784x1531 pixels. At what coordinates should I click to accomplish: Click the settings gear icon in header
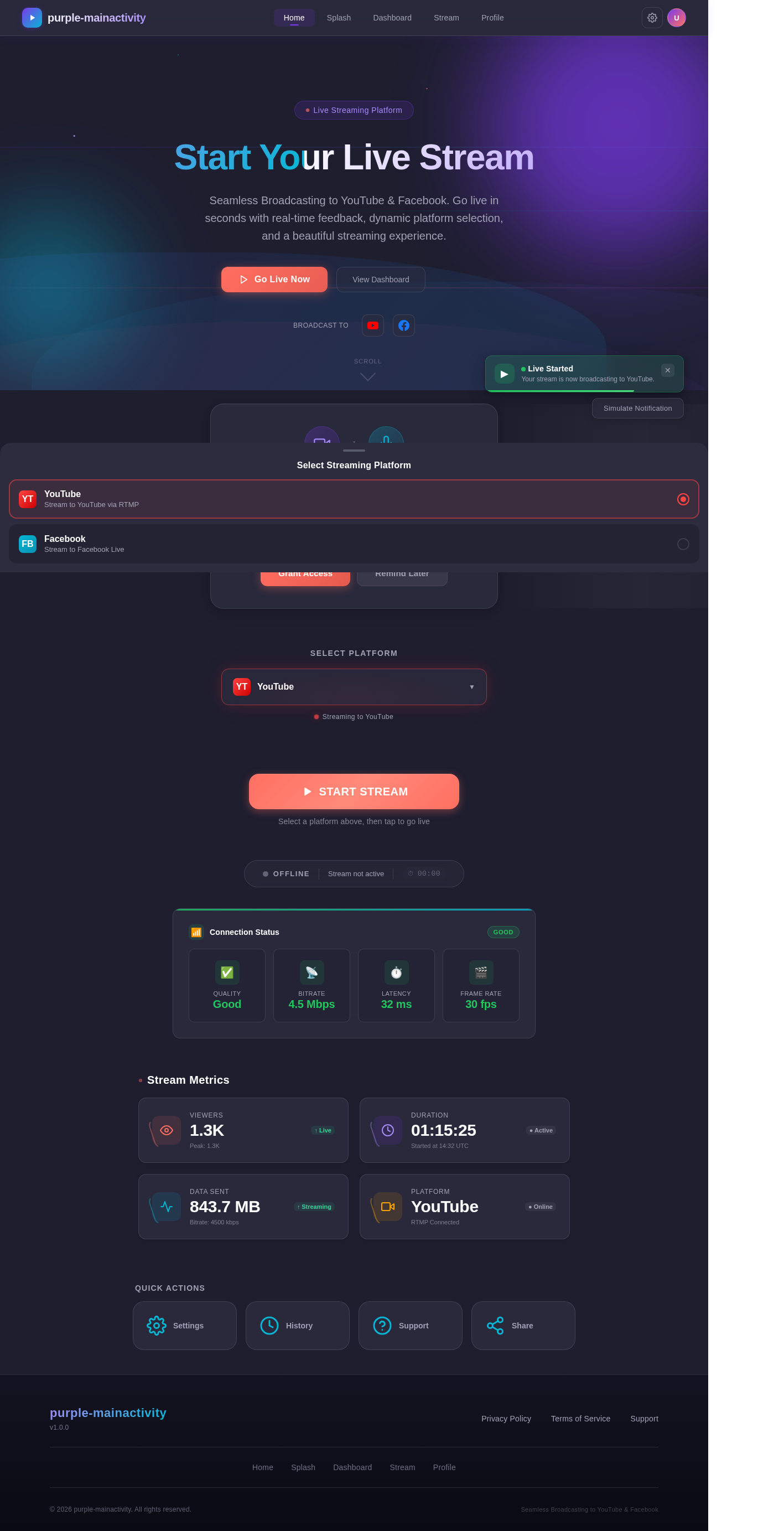click(x=652, y=18)
